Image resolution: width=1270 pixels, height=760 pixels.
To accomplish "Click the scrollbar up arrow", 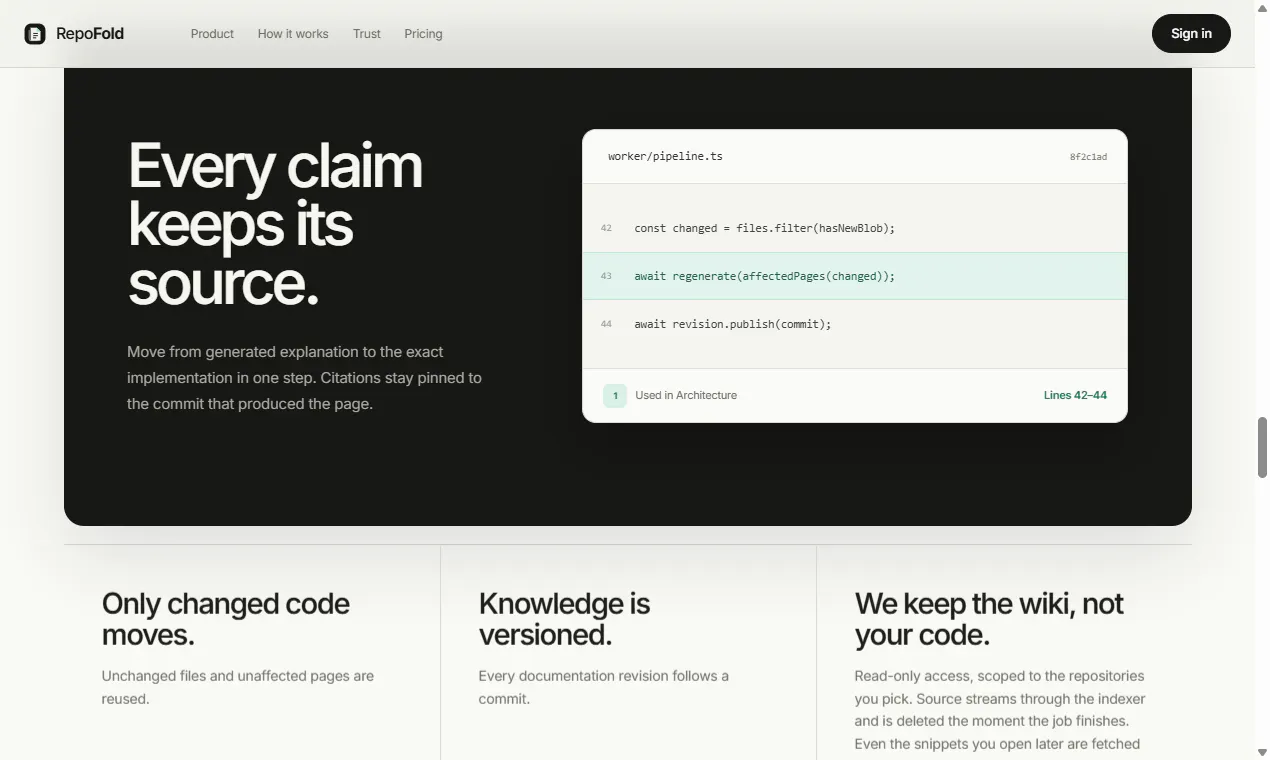I will 1262,8.
